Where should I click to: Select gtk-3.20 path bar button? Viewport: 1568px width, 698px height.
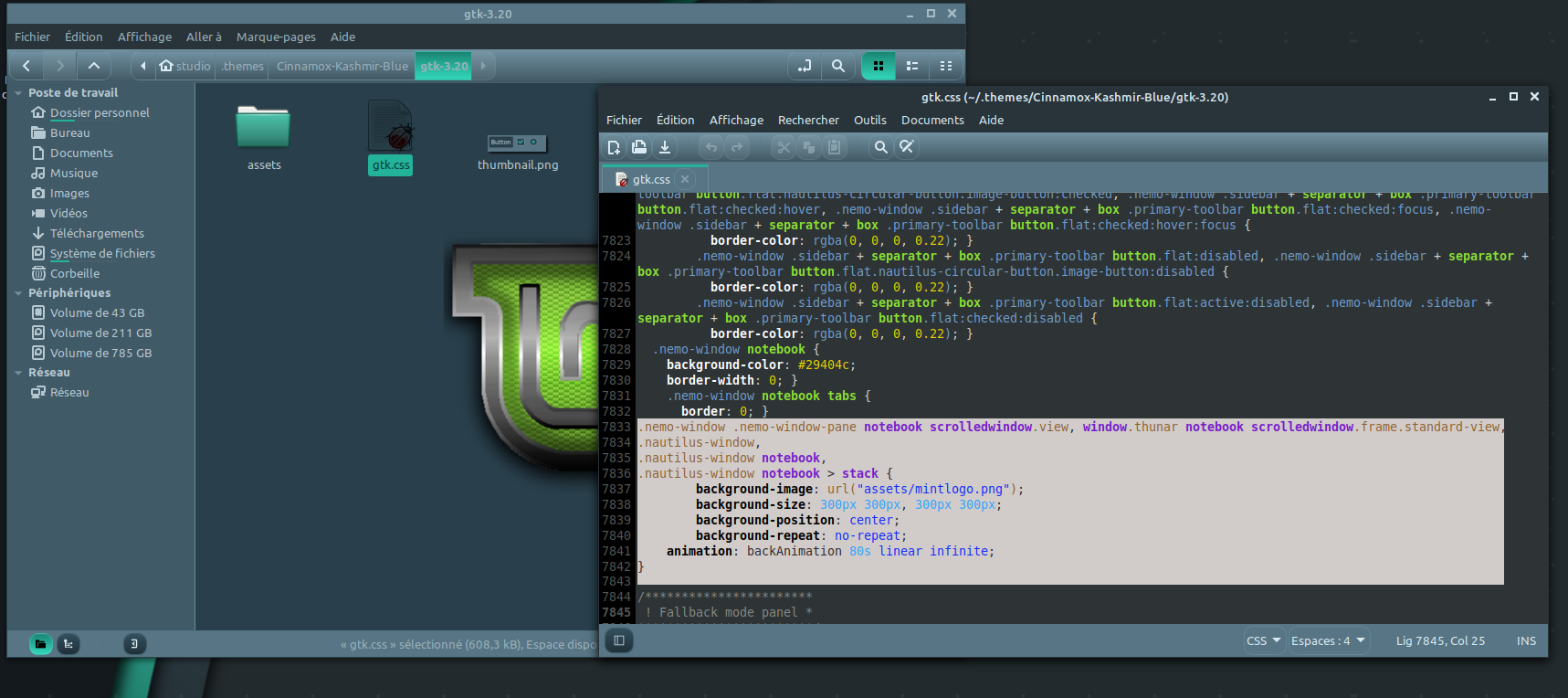click(444, 66)
